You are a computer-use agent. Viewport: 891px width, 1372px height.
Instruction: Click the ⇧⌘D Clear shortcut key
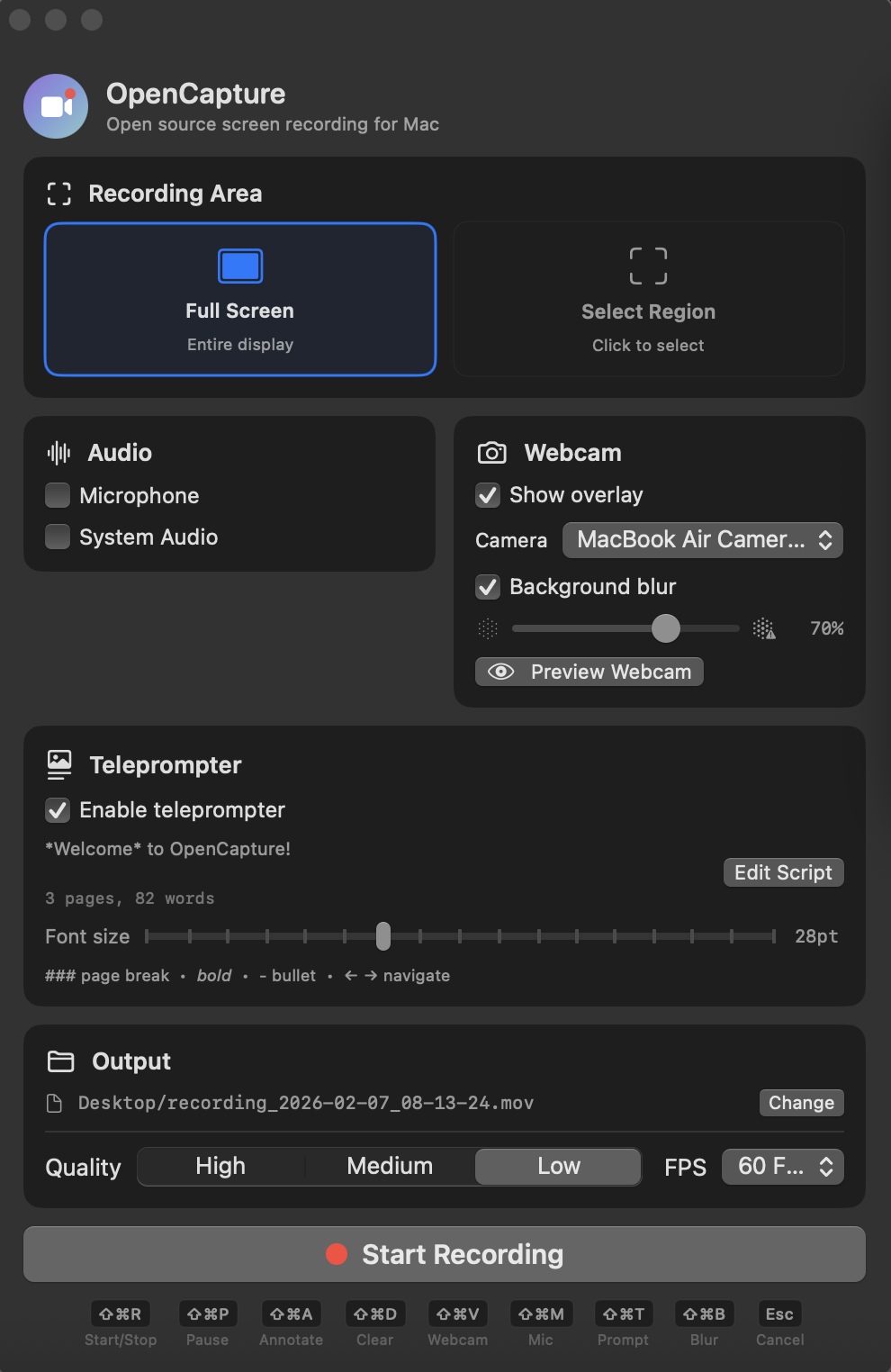pyautogui.click(x=375, y=1314)
